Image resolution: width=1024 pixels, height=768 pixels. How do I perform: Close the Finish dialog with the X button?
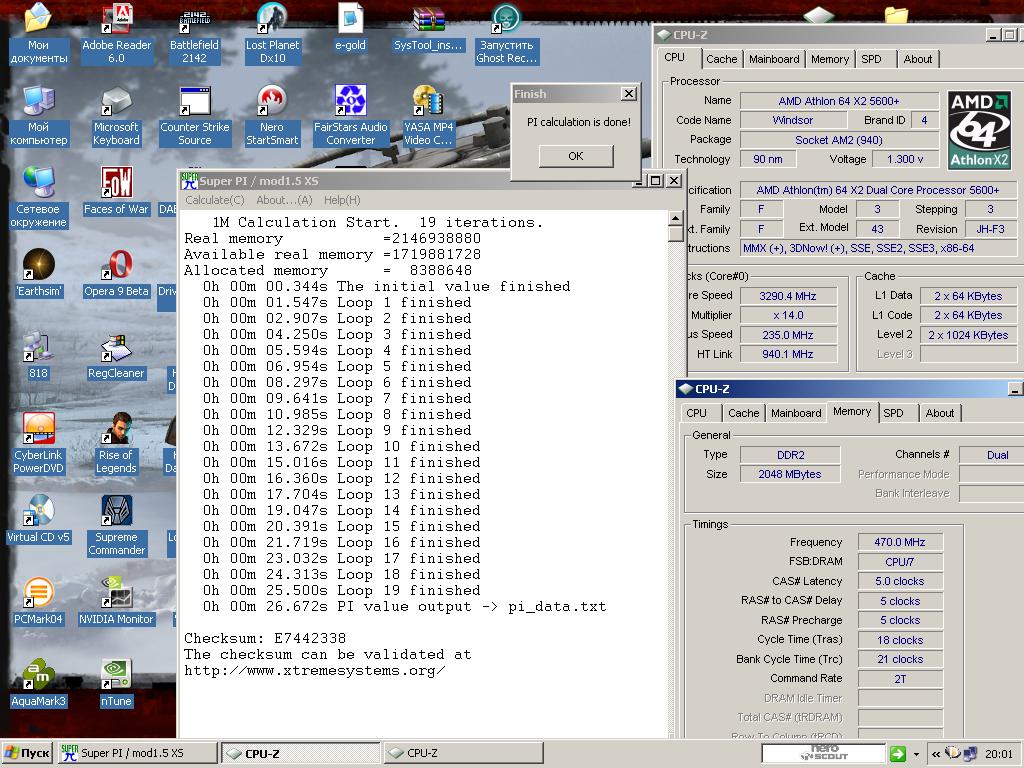[628, 94]
